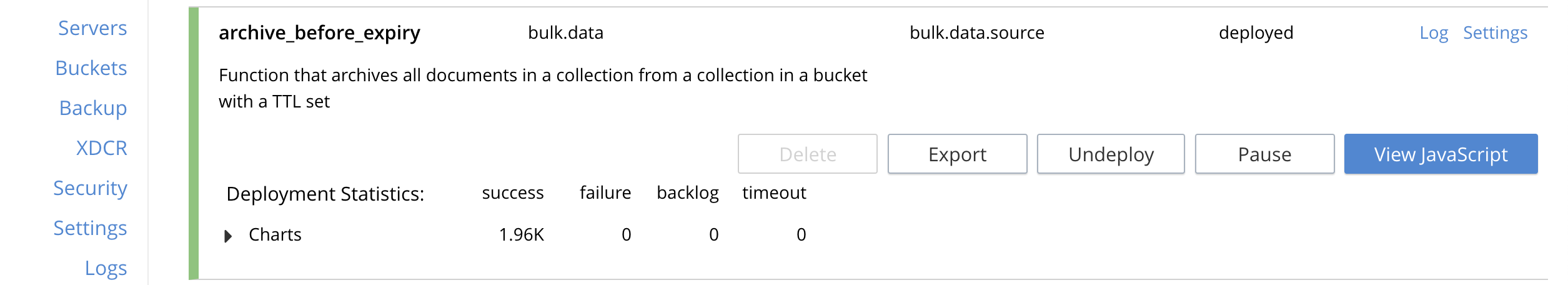Select Logs in the sidebar
1568x285 pixels.
click(x=106, y=268)
